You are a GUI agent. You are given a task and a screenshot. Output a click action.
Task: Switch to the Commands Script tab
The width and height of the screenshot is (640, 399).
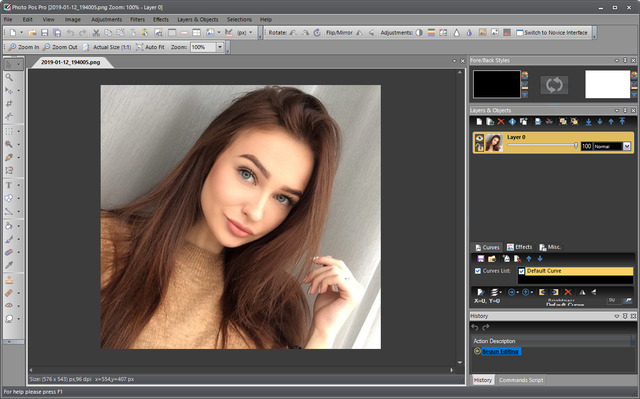[x=521, y=380]
